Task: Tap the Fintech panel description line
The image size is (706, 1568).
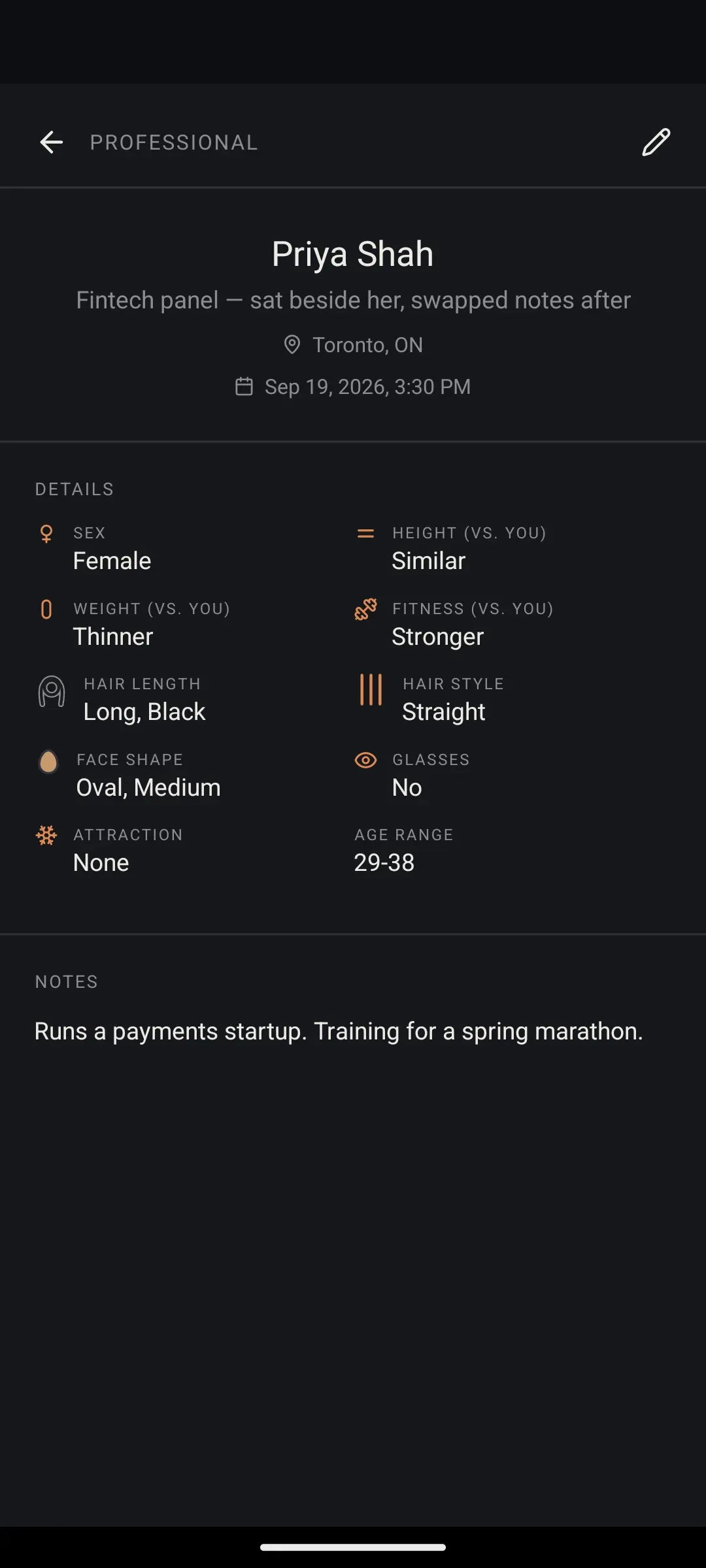Action: pos(353,301)
